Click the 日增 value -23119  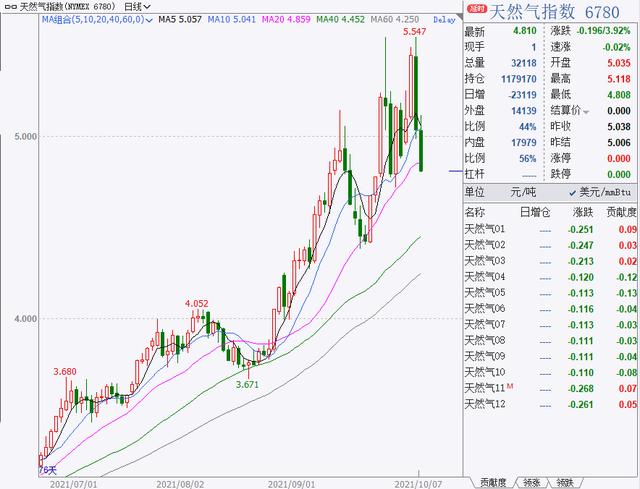click(x=522, y=95)
